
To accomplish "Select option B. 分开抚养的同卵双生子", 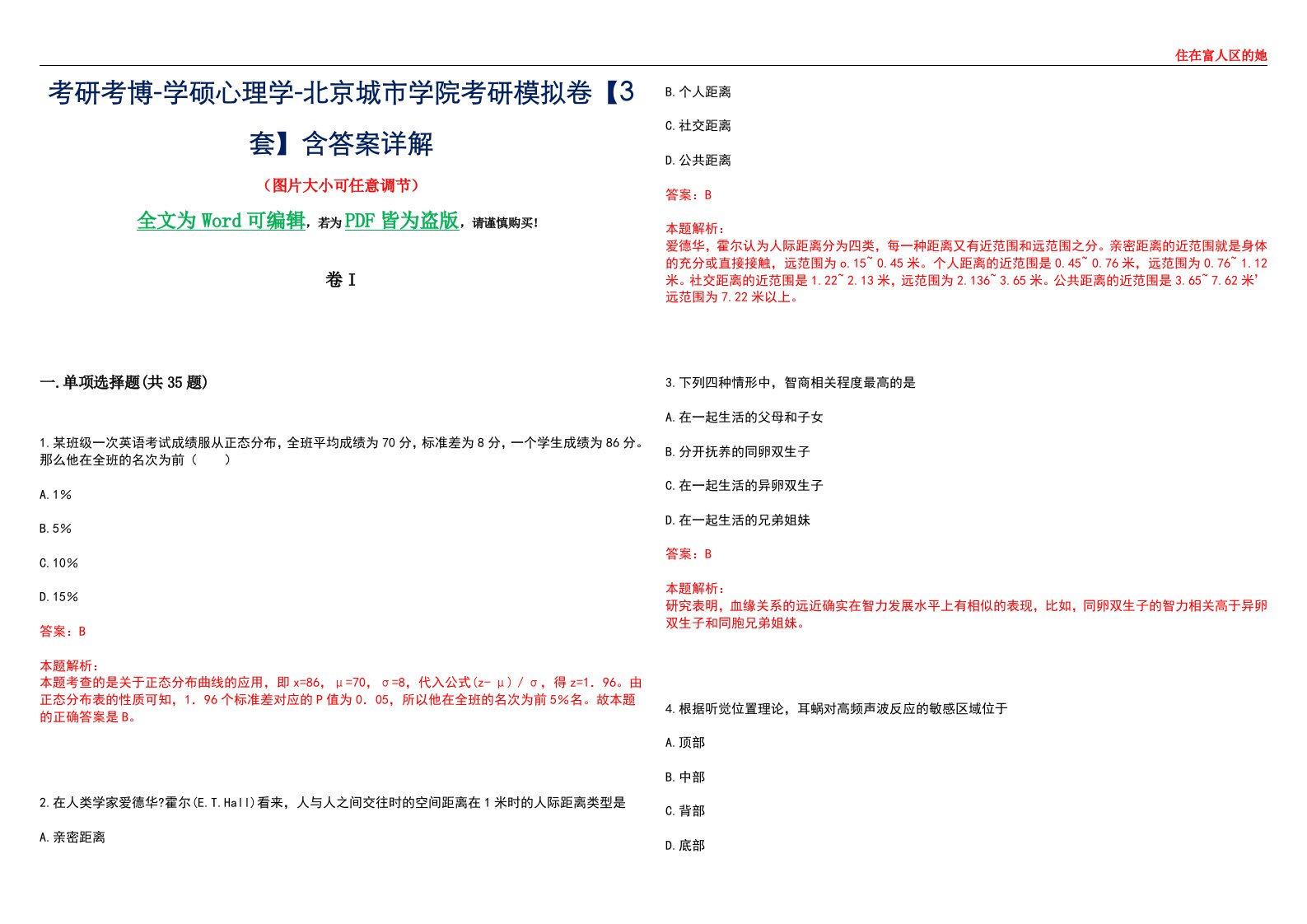I will [737, 451].
